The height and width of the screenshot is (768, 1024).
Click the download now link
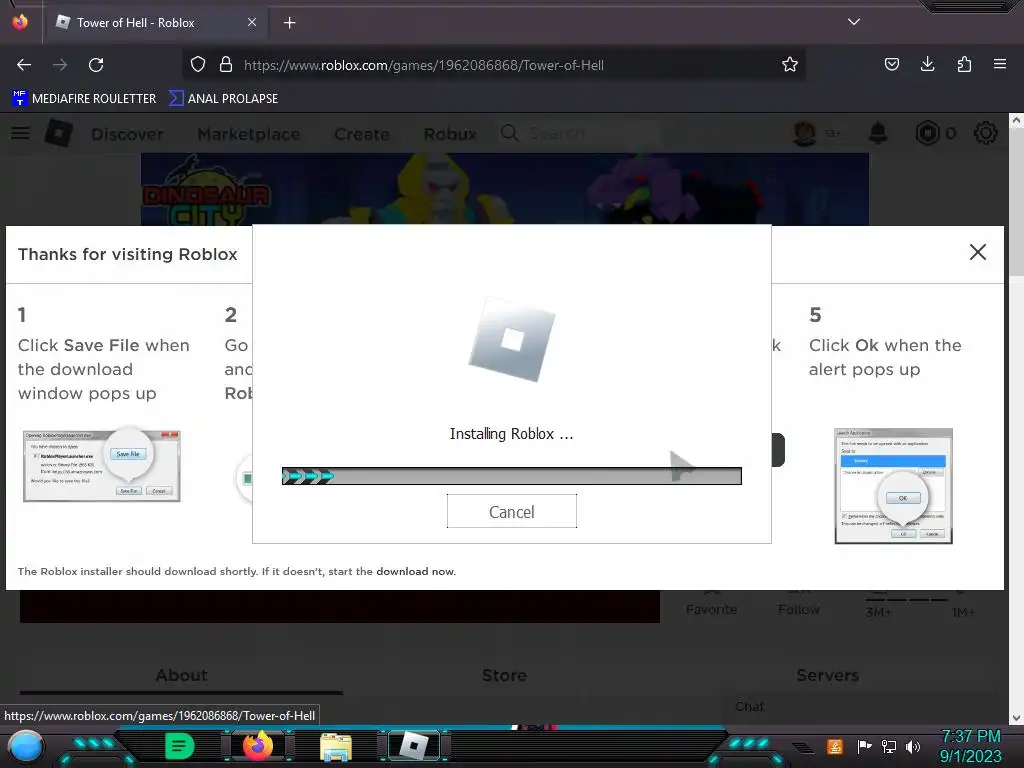pyautogui.click(x=415, y=571)
